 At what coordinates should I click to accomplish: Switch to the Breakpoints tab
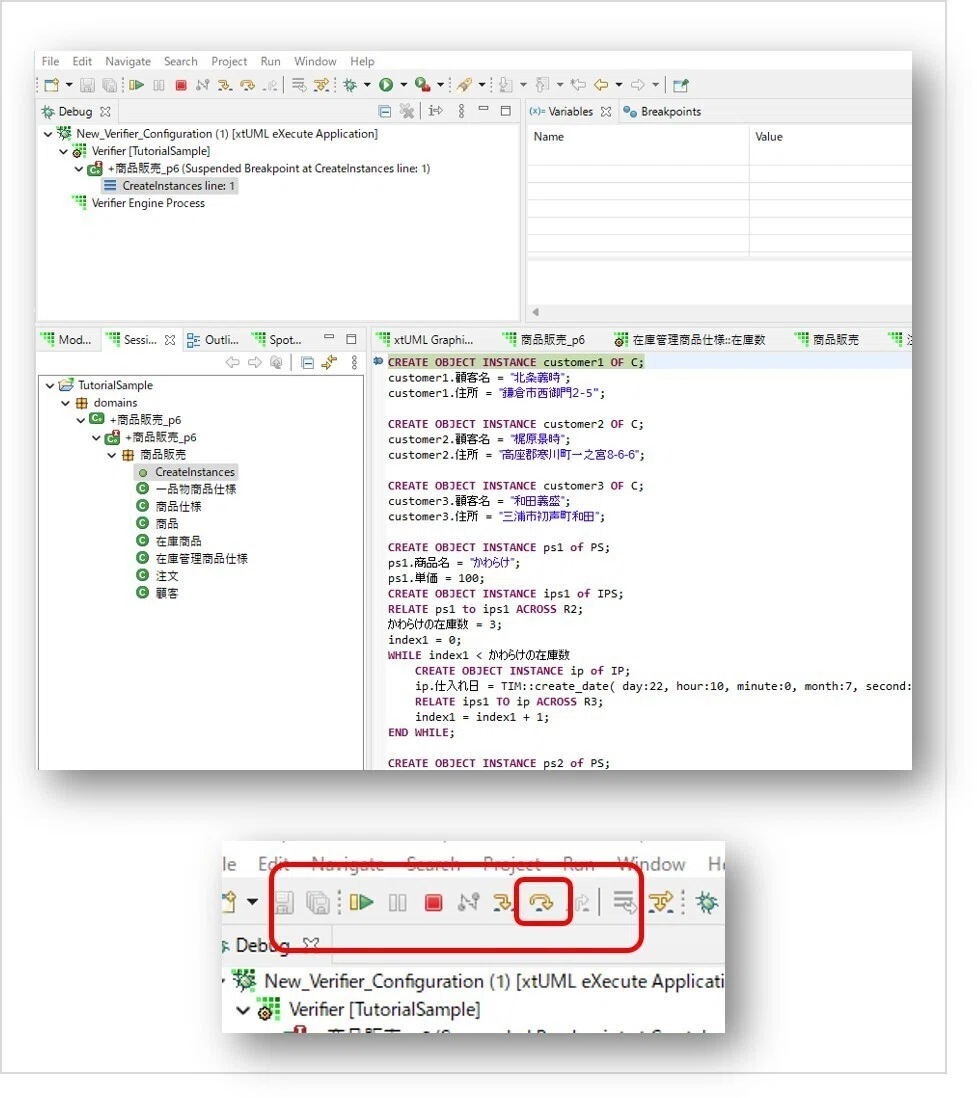coord(663,112)
